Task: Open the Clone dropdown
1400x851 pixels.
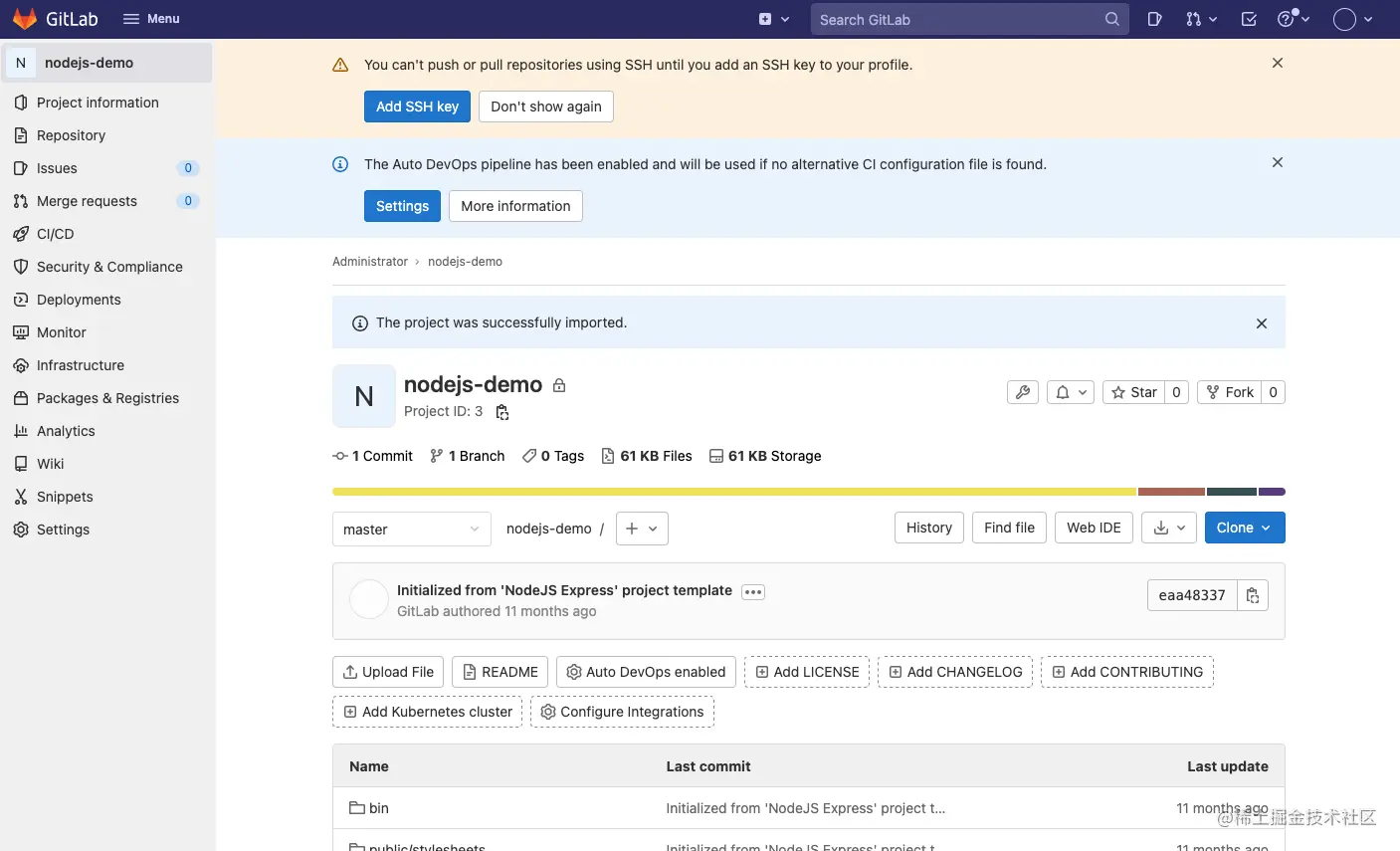Action: [x=1245, y=528]
